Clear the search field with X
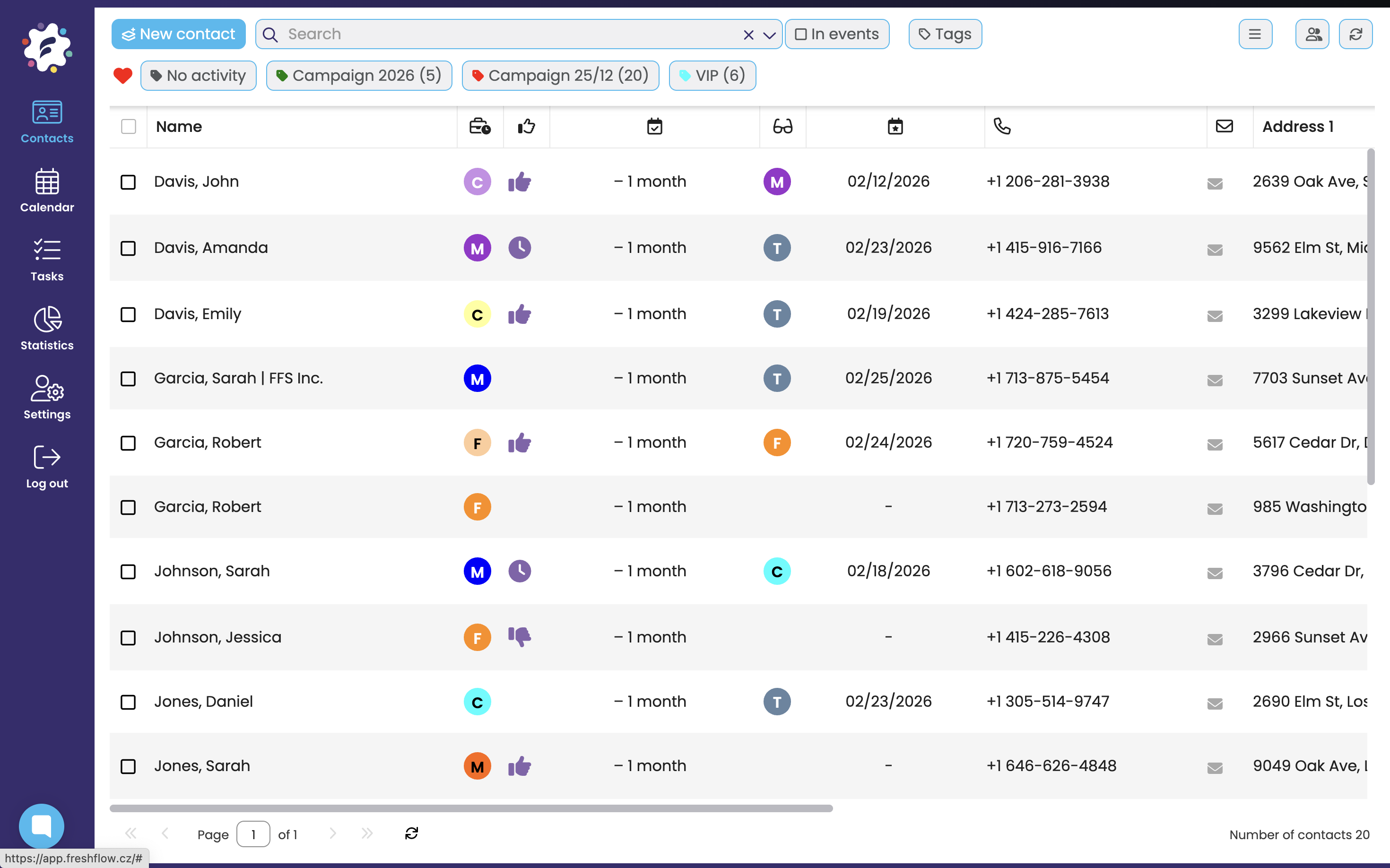 [x=749, y=35]
